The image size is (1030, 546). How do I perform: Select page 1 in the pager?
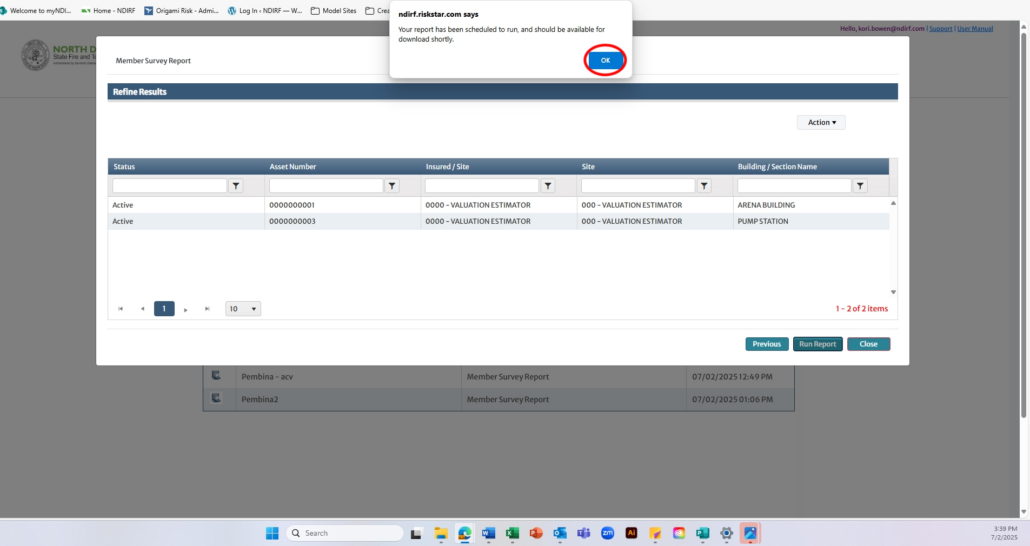tap(164, 309)
